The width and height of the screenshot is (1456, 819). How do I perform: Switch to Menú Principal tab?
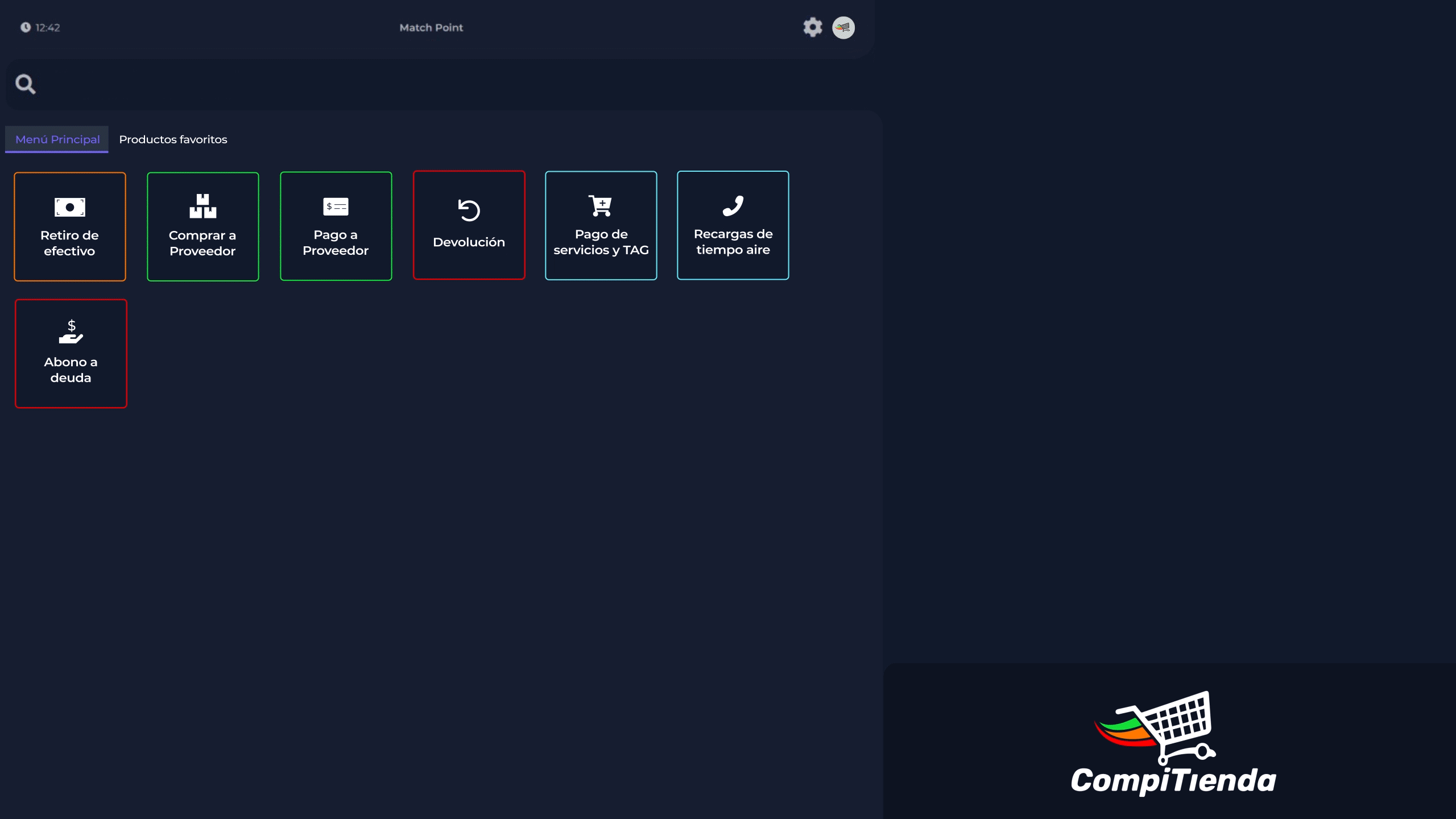[57, 139]
